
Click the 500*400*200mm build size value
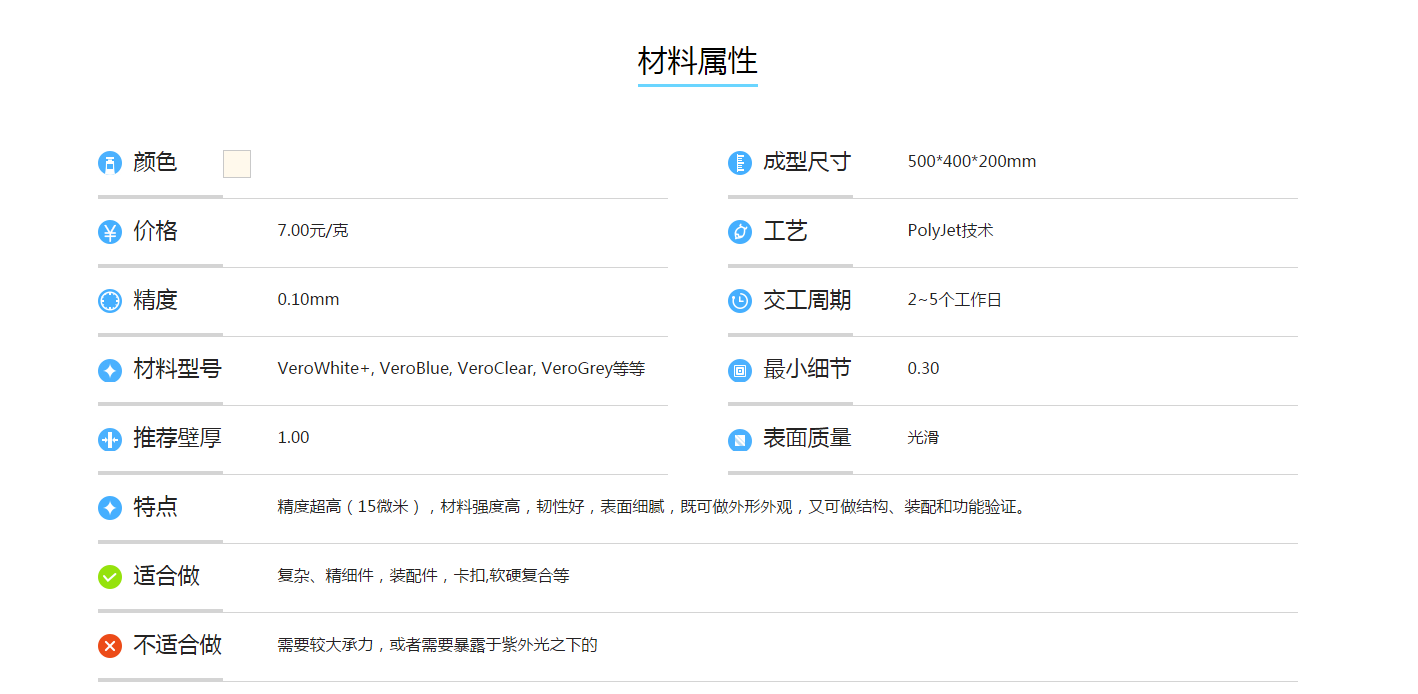tap(971, 162)
